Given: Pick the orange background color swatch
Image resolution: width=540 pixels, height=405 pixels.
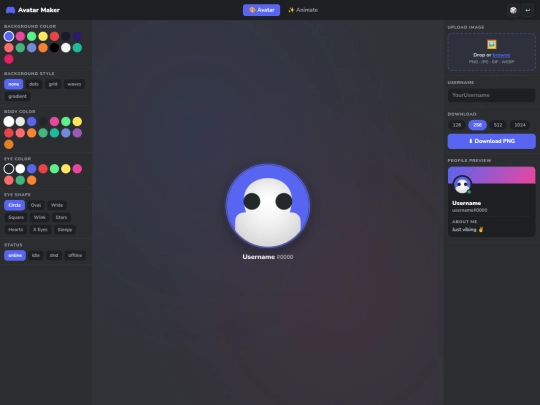Looking at the screenshot, I should click(x=43, y=48).
